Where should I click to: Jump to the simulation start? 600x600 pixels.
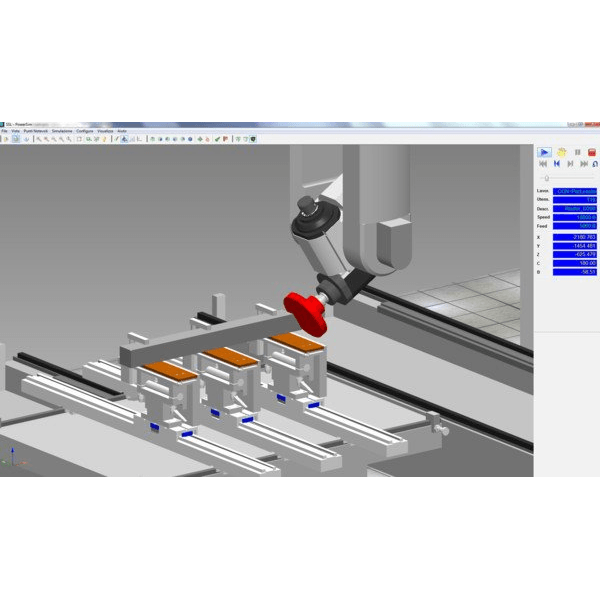[543, 164]
